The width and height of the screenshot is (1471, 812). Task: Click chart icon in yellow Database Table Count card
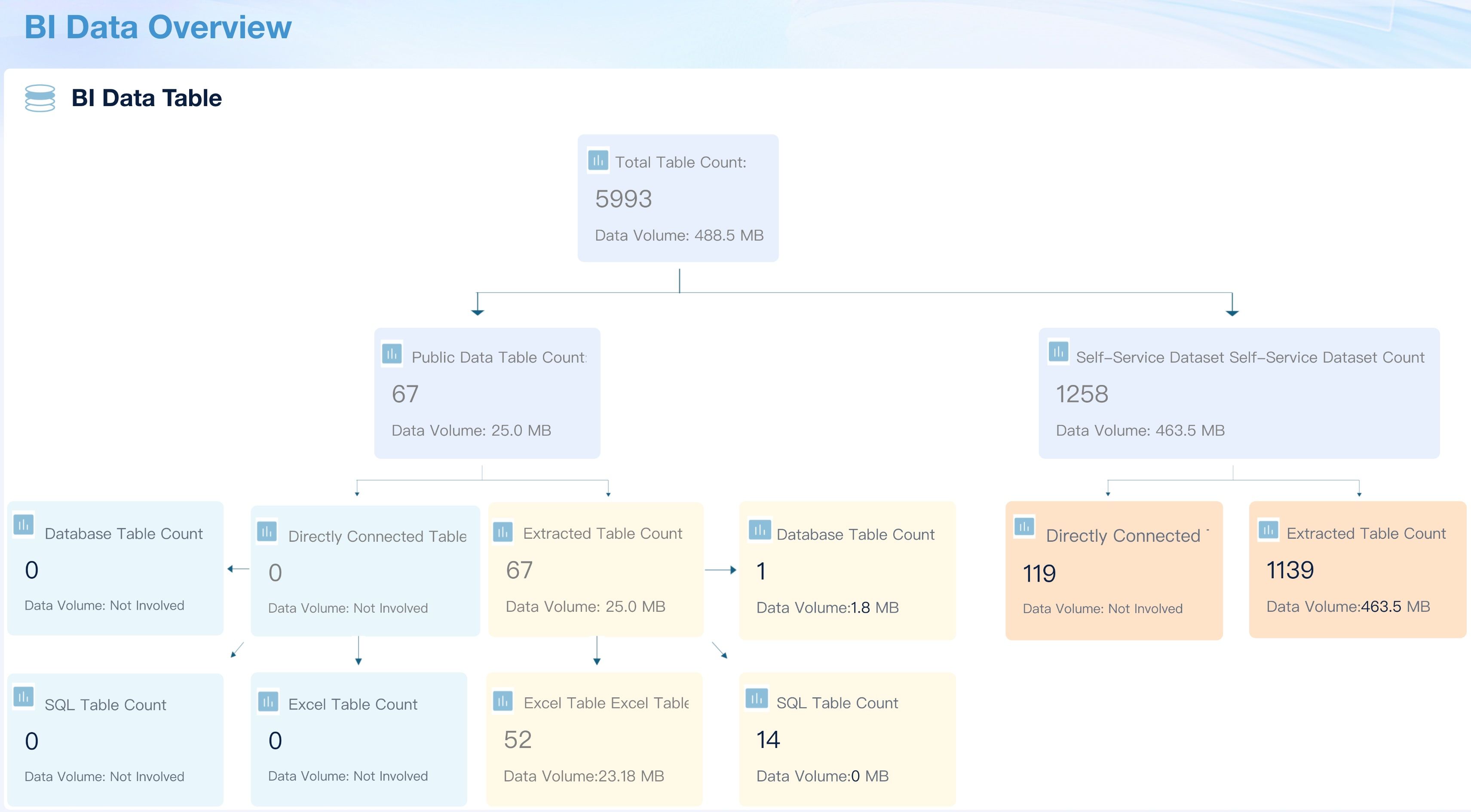760,530
